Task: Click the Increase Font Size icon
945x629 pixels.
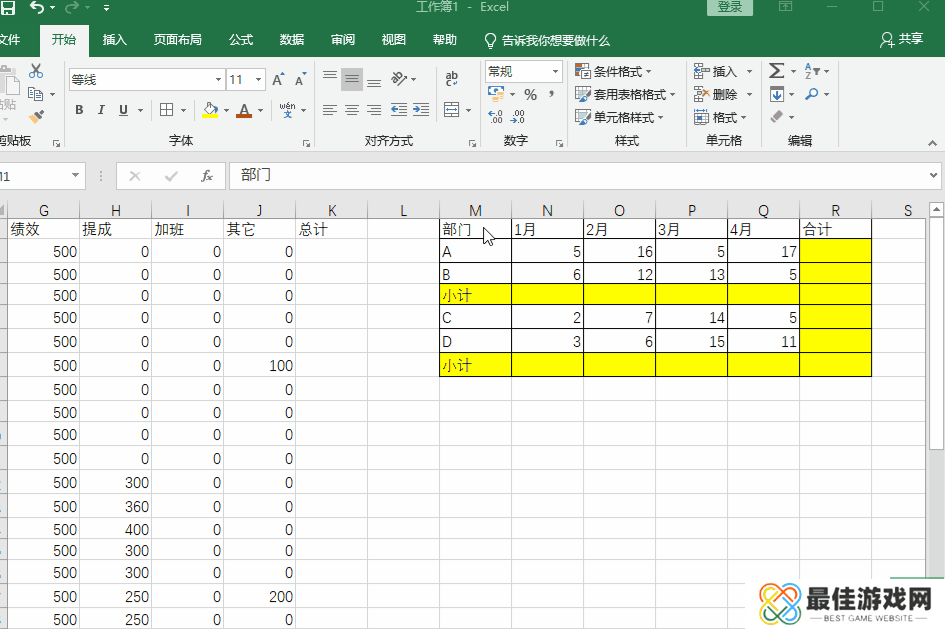Action: [x=278, y=79]
